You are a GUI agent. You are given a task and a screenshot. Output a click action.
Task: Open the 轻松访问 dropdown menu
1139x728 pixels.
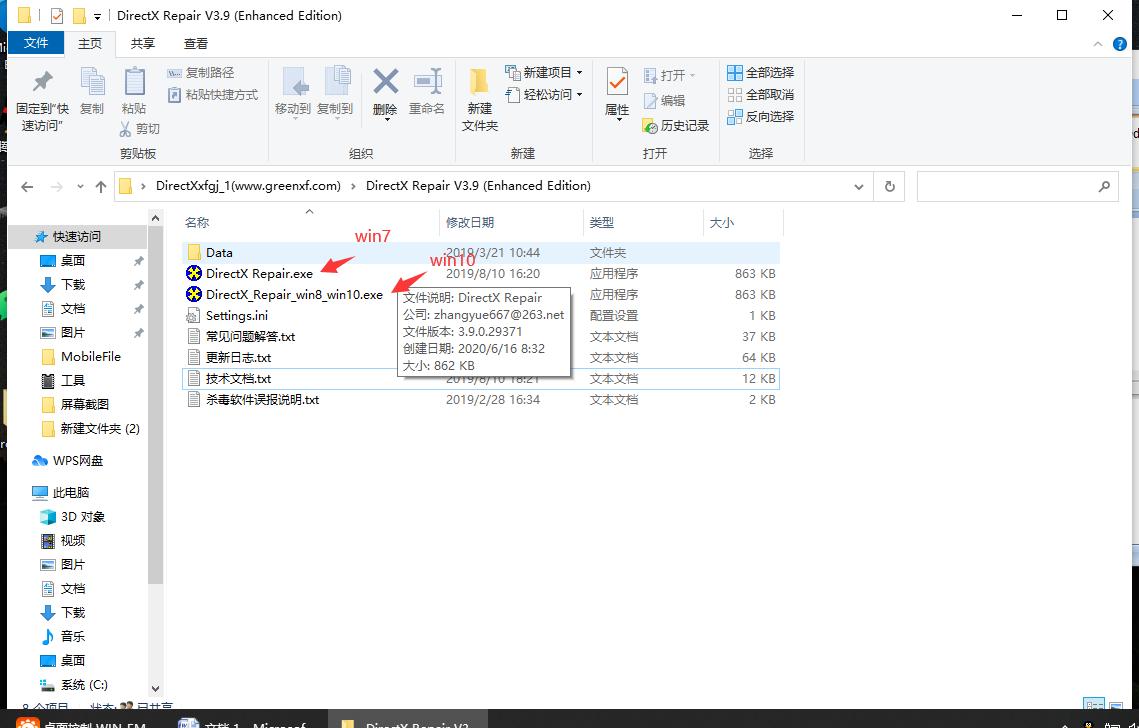tap(542, 95)
